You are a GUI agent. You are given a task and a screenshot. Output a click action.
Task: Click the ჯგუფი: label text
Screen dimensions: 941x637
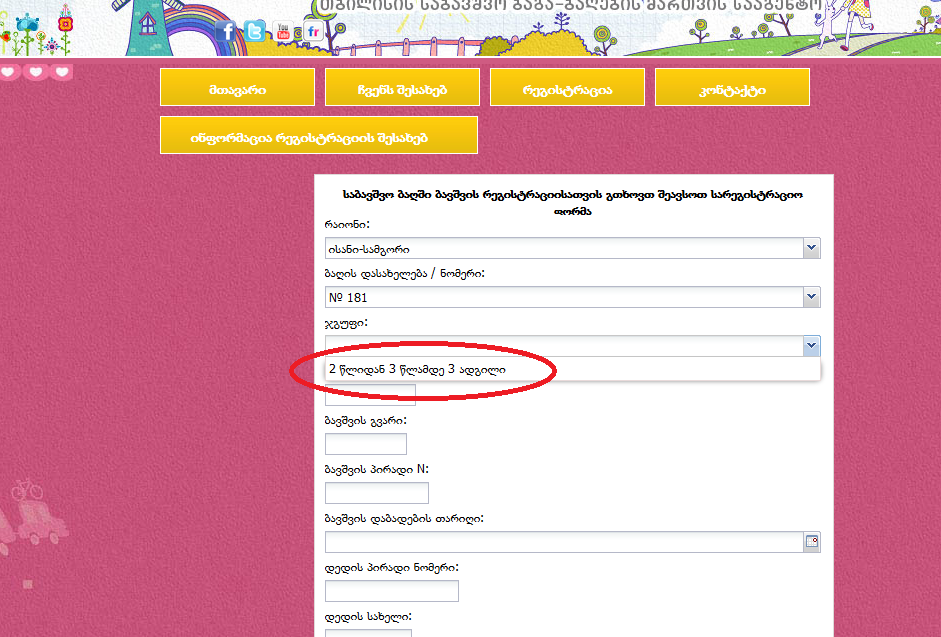click(x=346, y=324)
